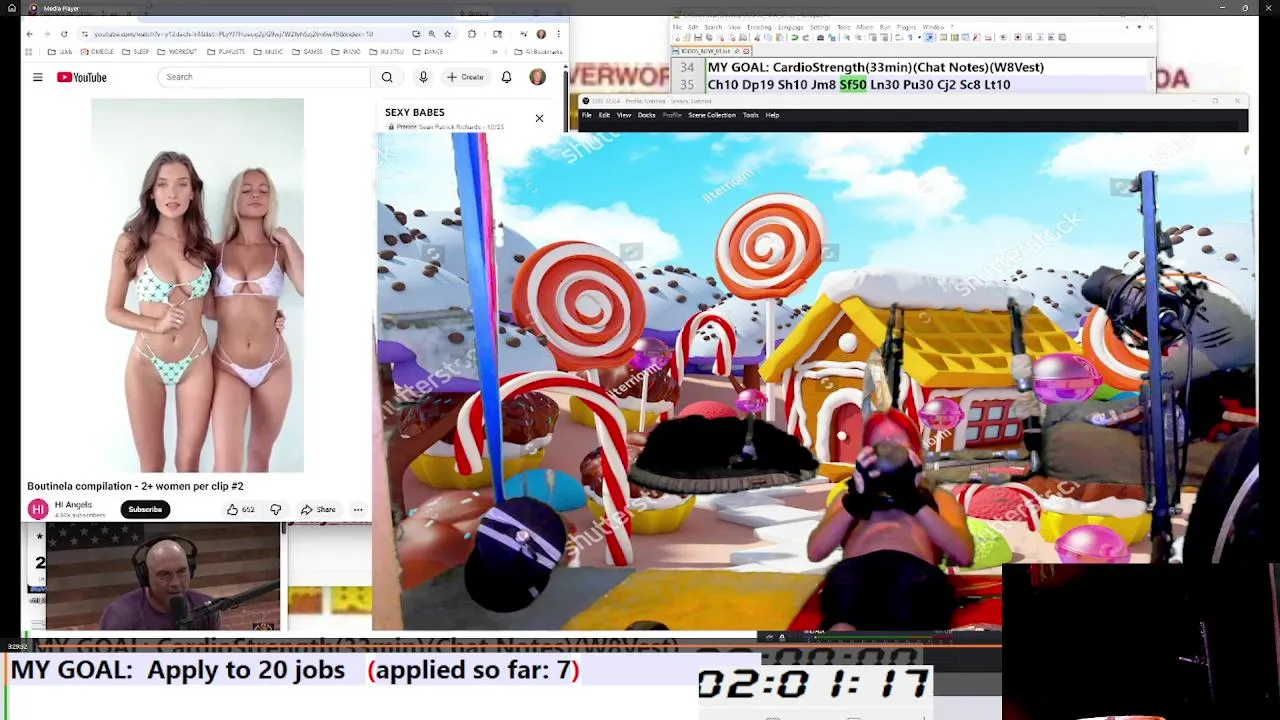Click the highlighted Sf50 text in Notepad++
This screenshot has height=720, width=1280.
click(853, 85)
